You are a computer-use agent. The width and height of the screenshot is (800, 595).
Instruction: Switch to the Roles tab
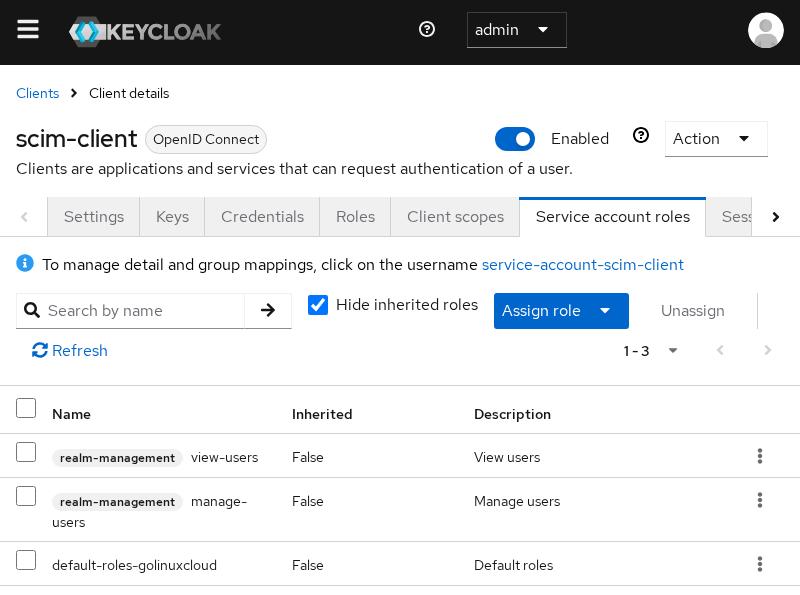click(x=355, y=217)
